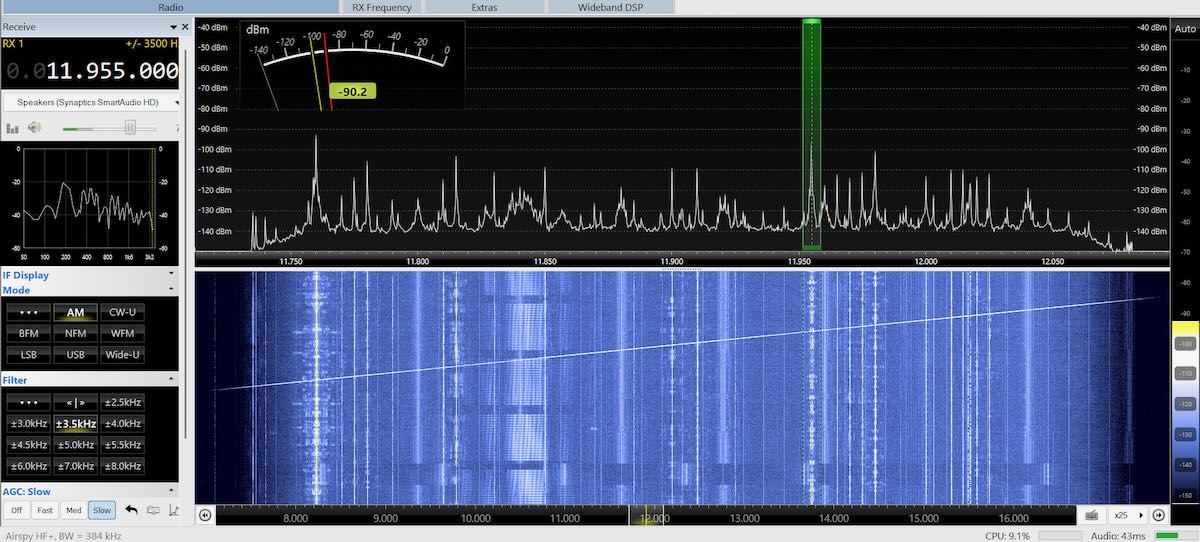This screenshot has width=1200, height=542.
Task: Mute audio with the speaker icon
Action: click(34, 127)
